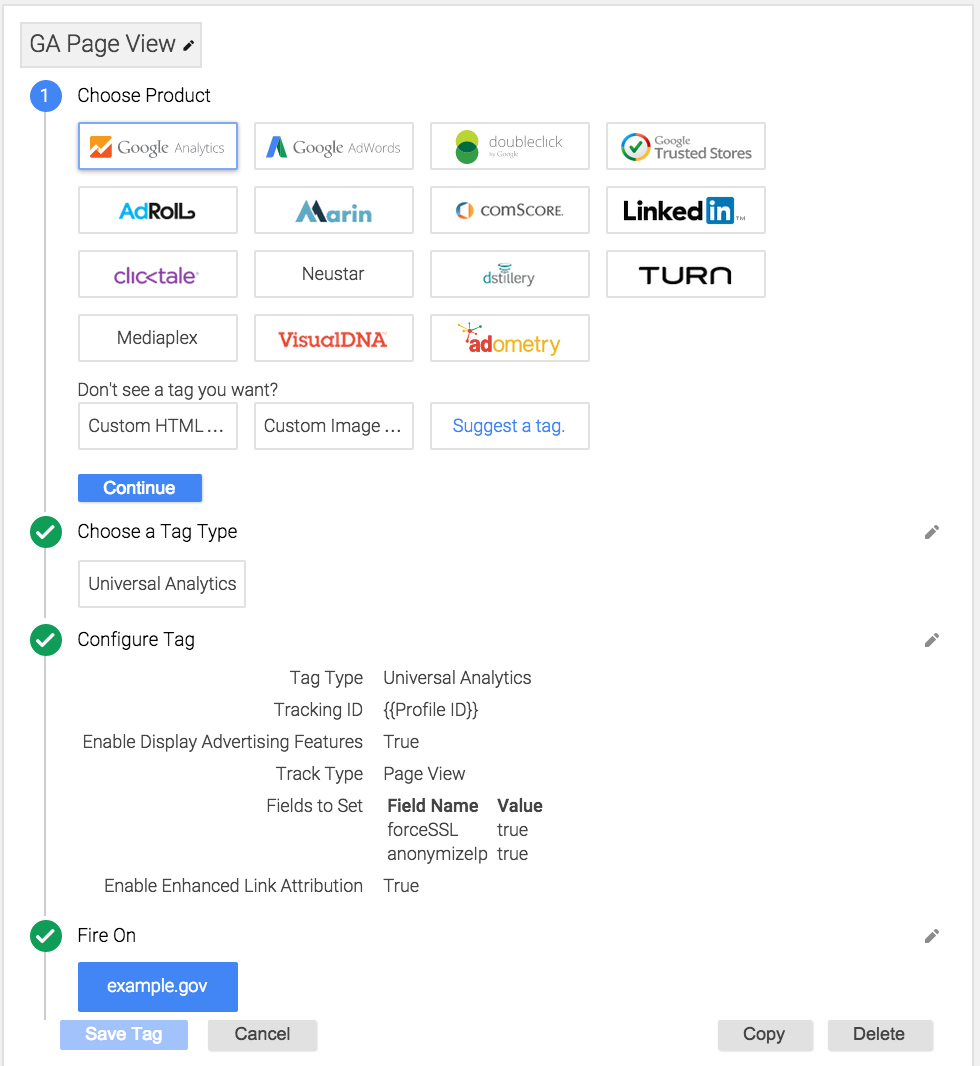The image size is (980, 1066).
Task: Choose the Neustar product tile
Action: coord(334,274)
